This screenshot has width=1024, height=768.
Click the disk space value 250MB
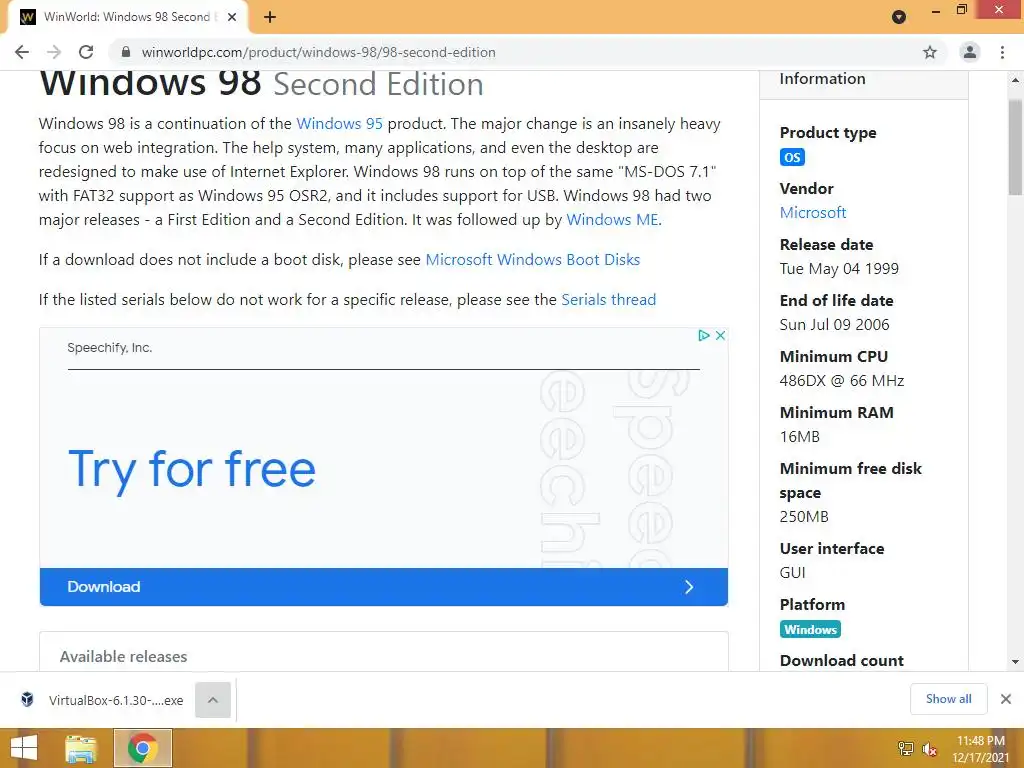(x=804, y=517)
